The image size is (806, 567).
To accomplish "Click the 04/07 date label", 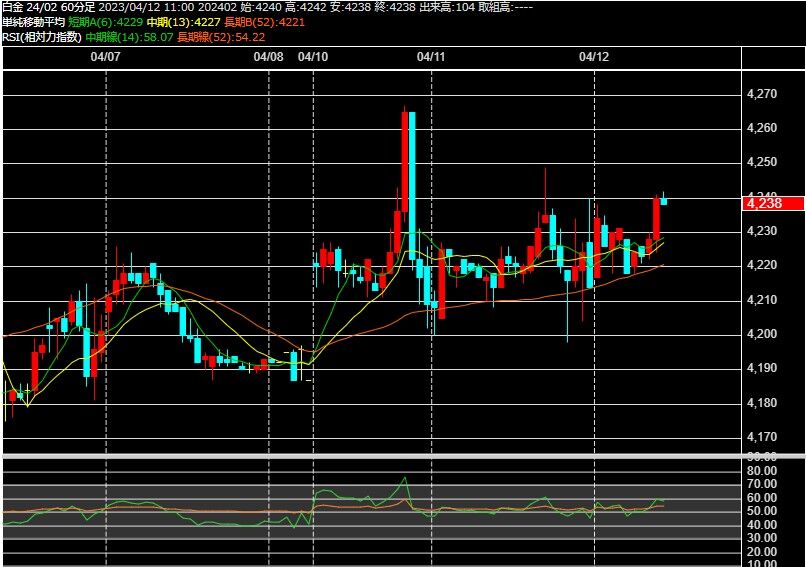I will coord(105,57).
